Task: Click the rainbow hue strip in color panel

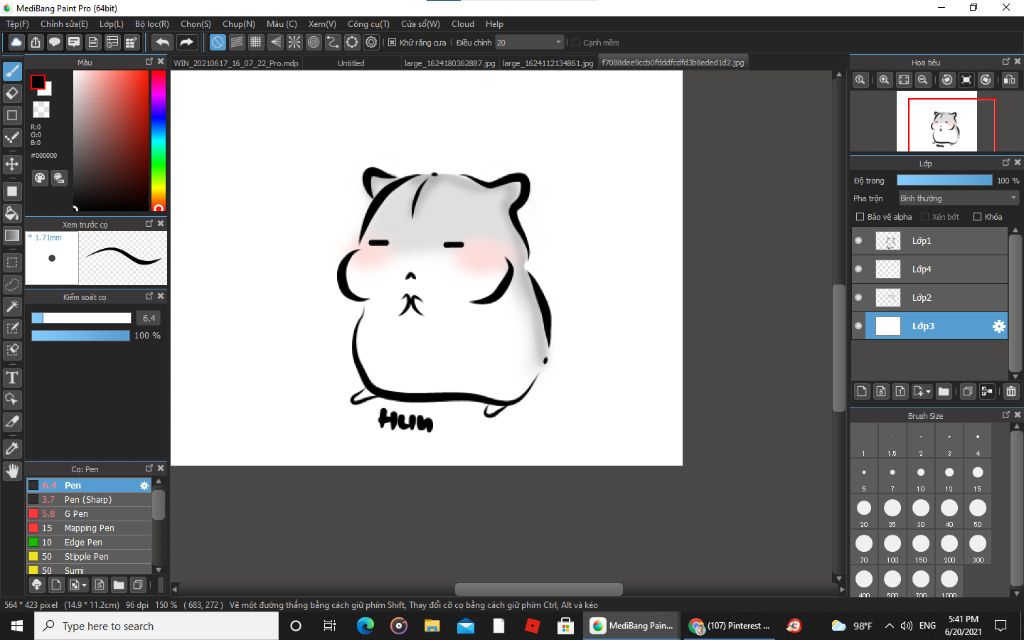Action: tap(158, 140)
